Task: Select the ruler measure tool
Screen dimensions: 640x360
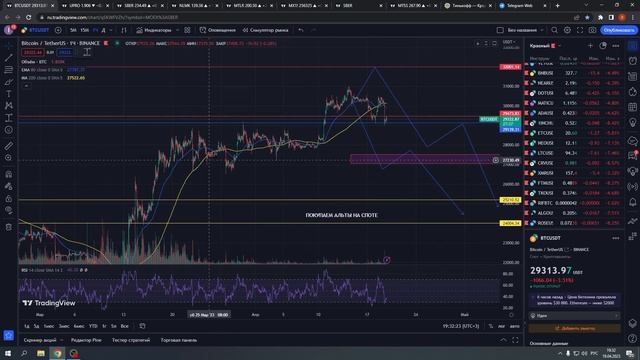Action: click(9, 146)
